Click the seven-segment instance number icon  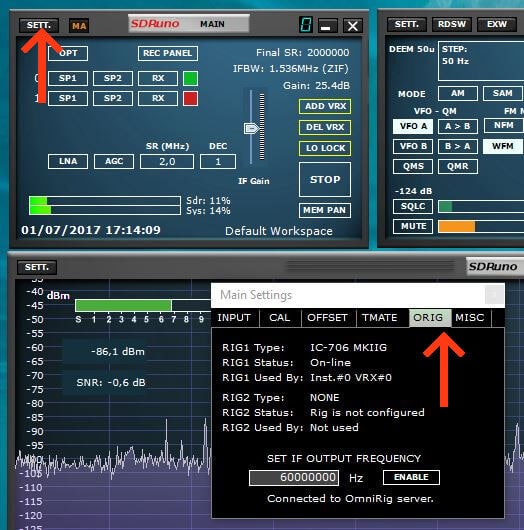(306, 25)
